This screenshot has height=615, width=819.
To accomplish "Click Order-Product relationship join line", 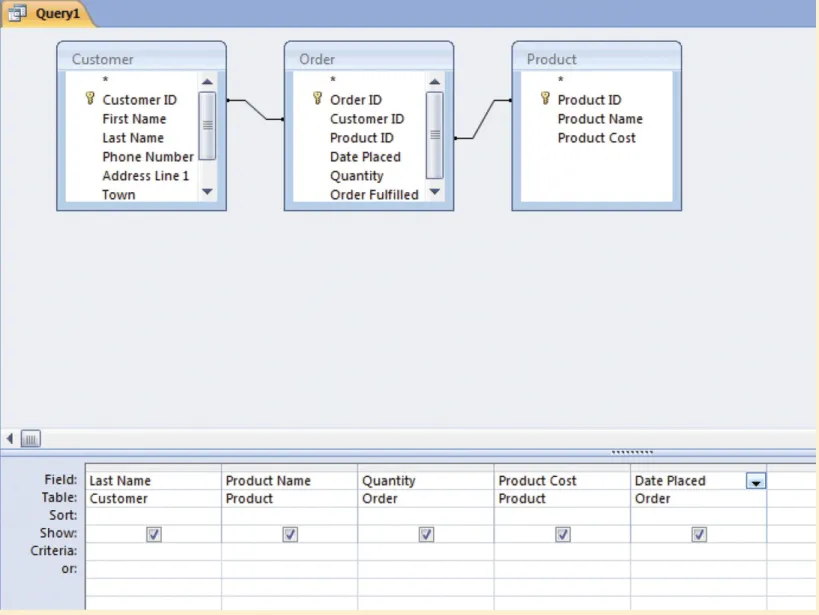I will click(483, 119).
